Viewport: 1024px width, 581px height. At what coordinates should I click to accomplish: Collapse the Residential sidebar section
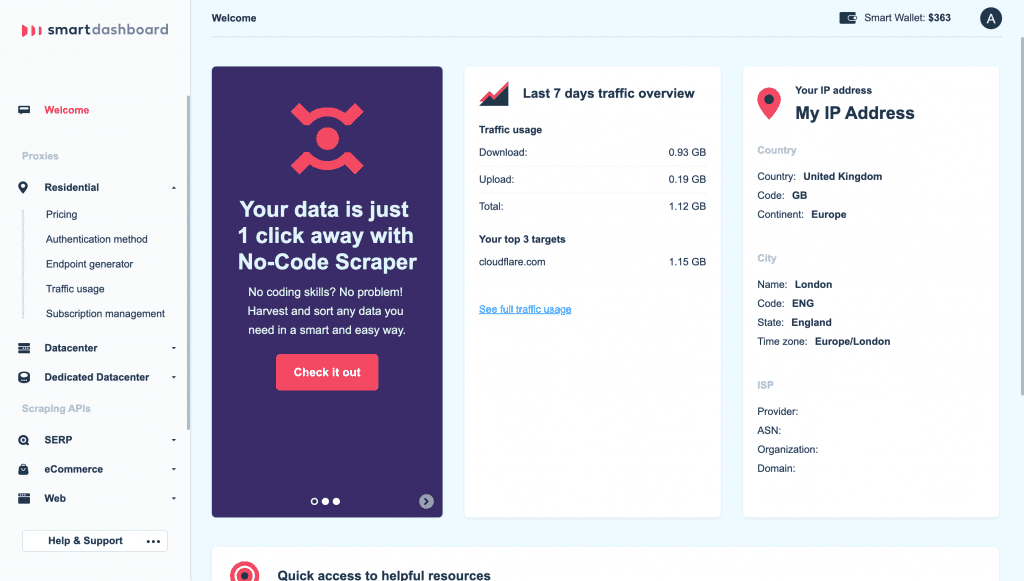pyautogui.click(x=170, y=187)
